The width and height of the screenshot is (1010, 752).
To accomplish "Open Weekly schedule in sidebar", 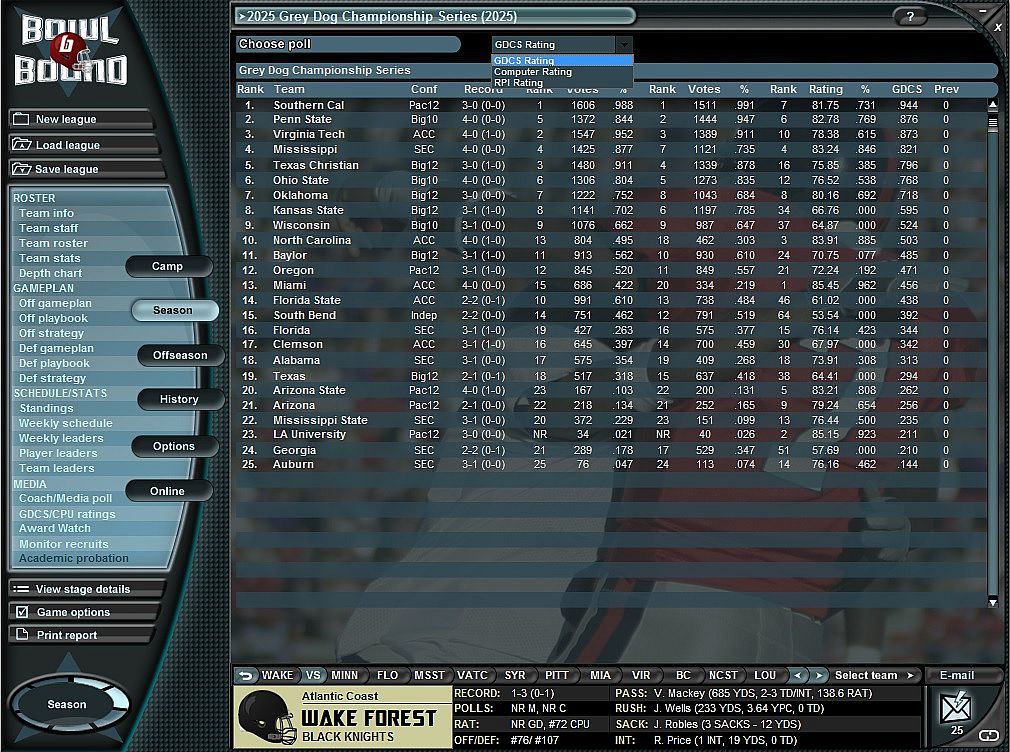I will tap(65, 423).
